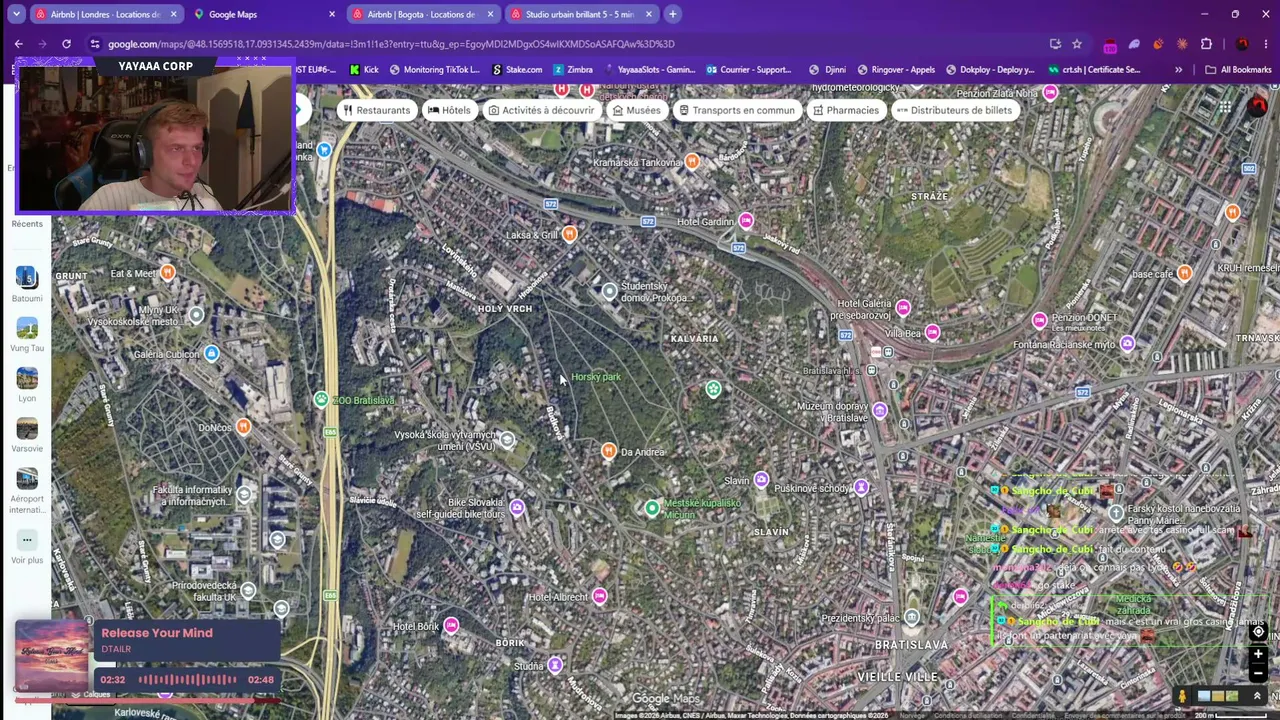Open the Extensions puzzle menu
This screenshot has height=720, width=1280.
pos(1206,44)
